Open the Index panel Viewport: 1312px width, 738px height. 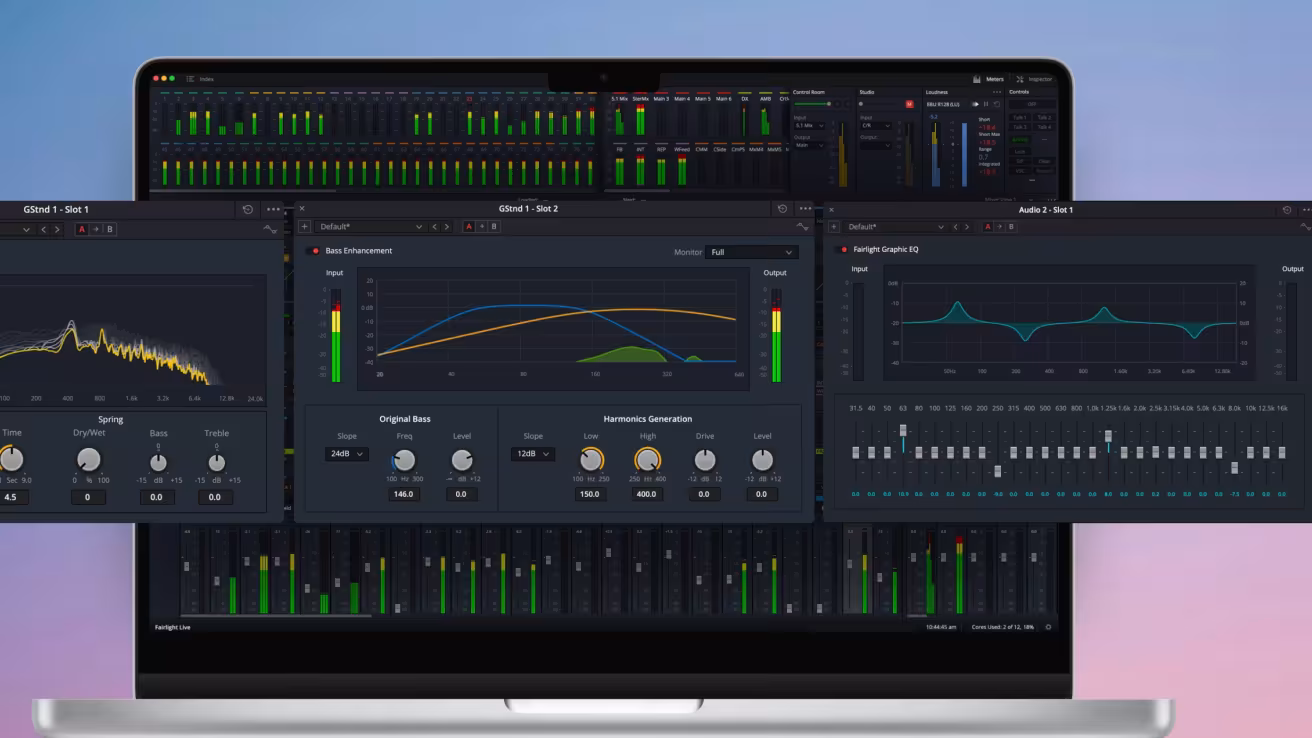200,79
